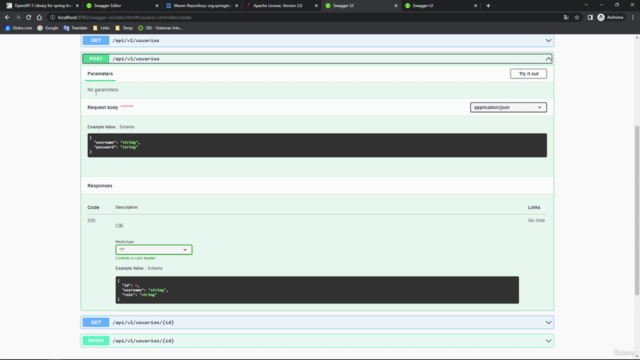This screenshot has height=360, width=640.
Task: Click the 200 response code
Action: 91,220
